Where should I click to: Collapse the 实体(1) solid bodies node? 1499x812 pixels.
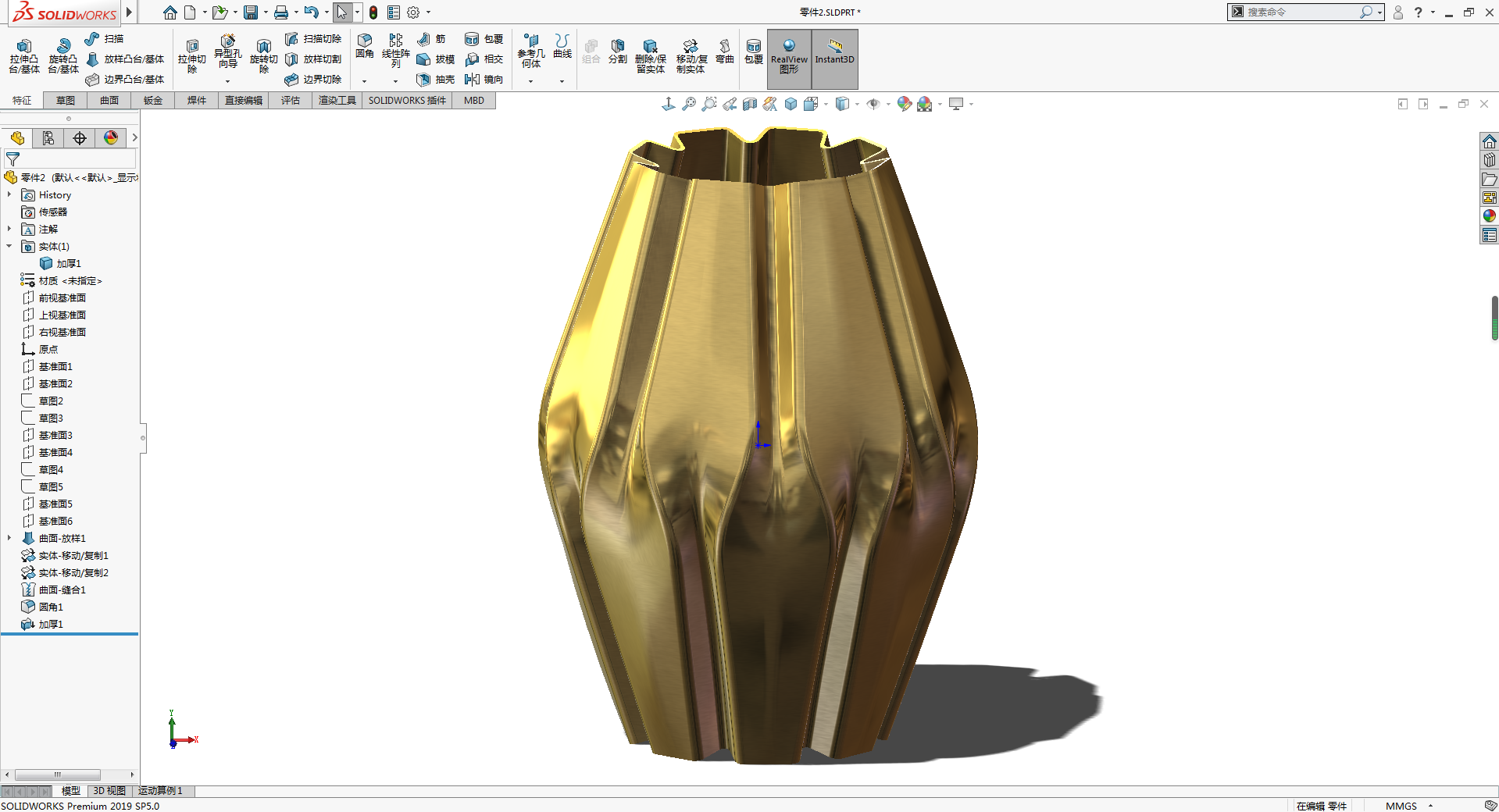click(x=9, y=246)
